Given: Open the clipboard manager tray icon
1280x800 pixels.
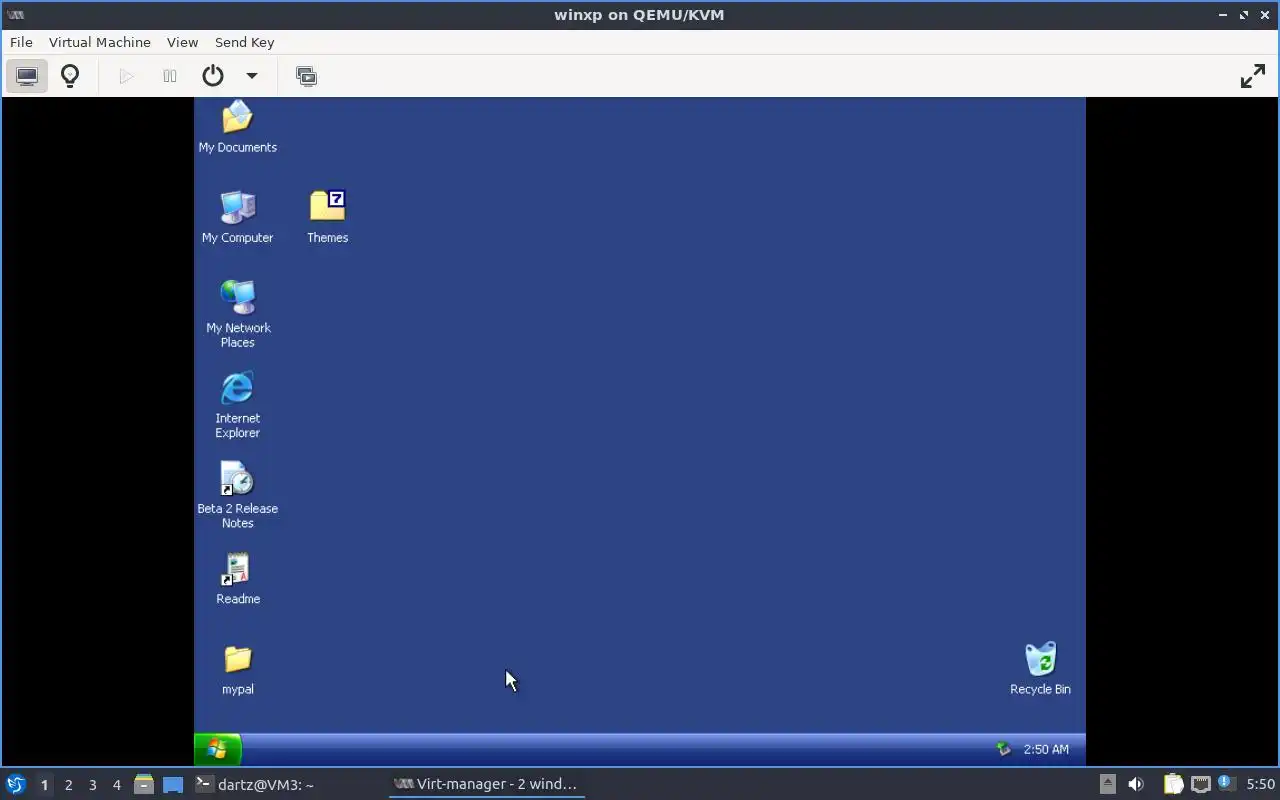Looking at the screenshot, I should coord(1173,784).
